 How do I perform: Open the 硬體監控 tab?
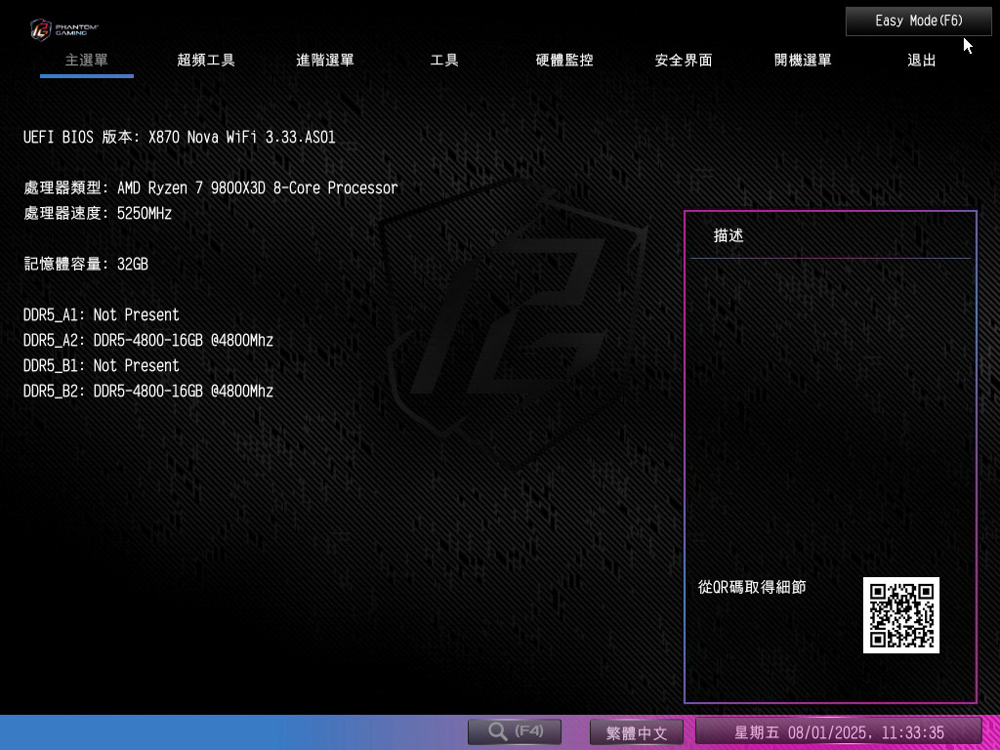[x=564, y=60]
